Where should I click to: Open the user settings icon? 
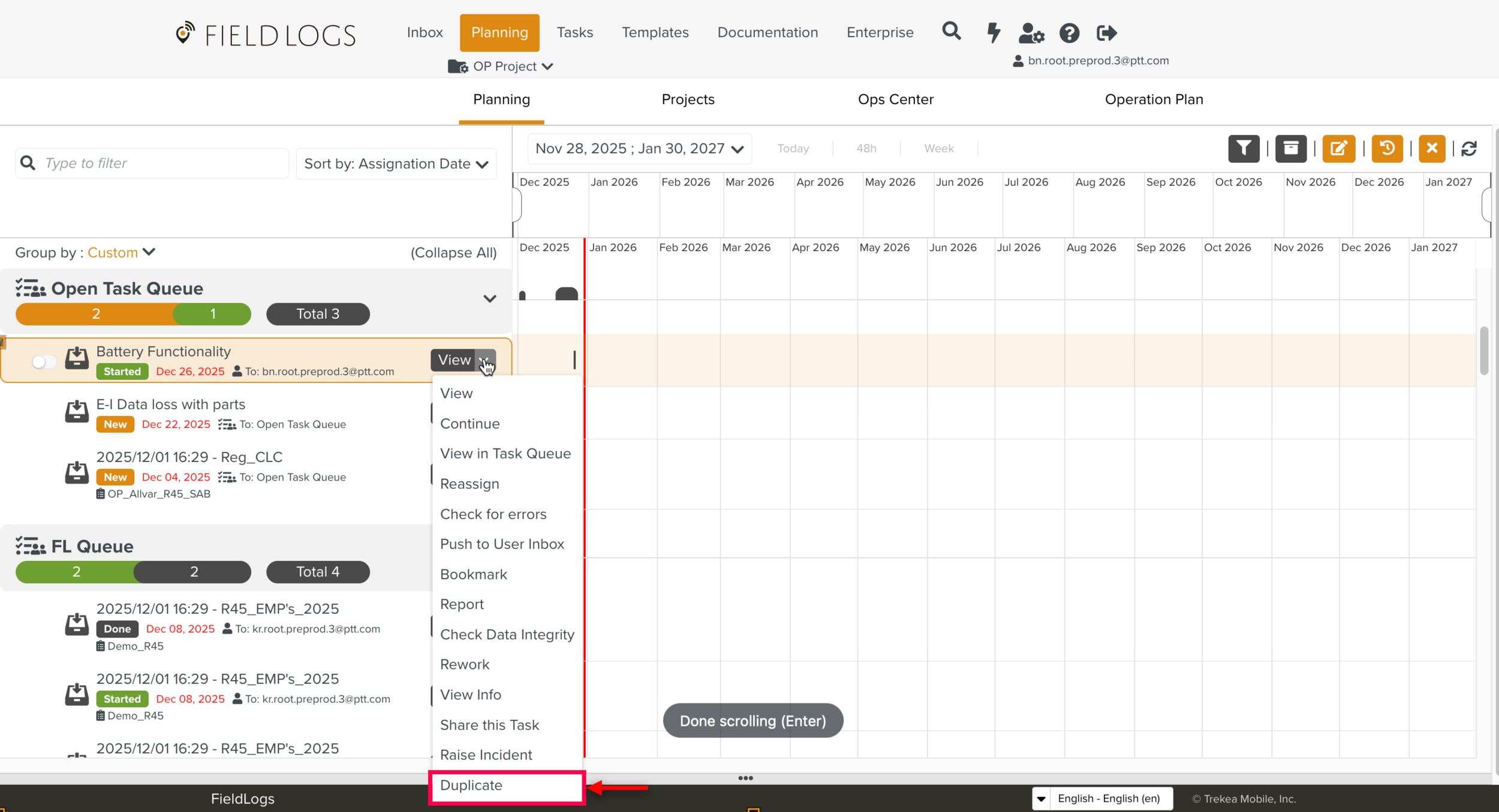(1031, 33)
